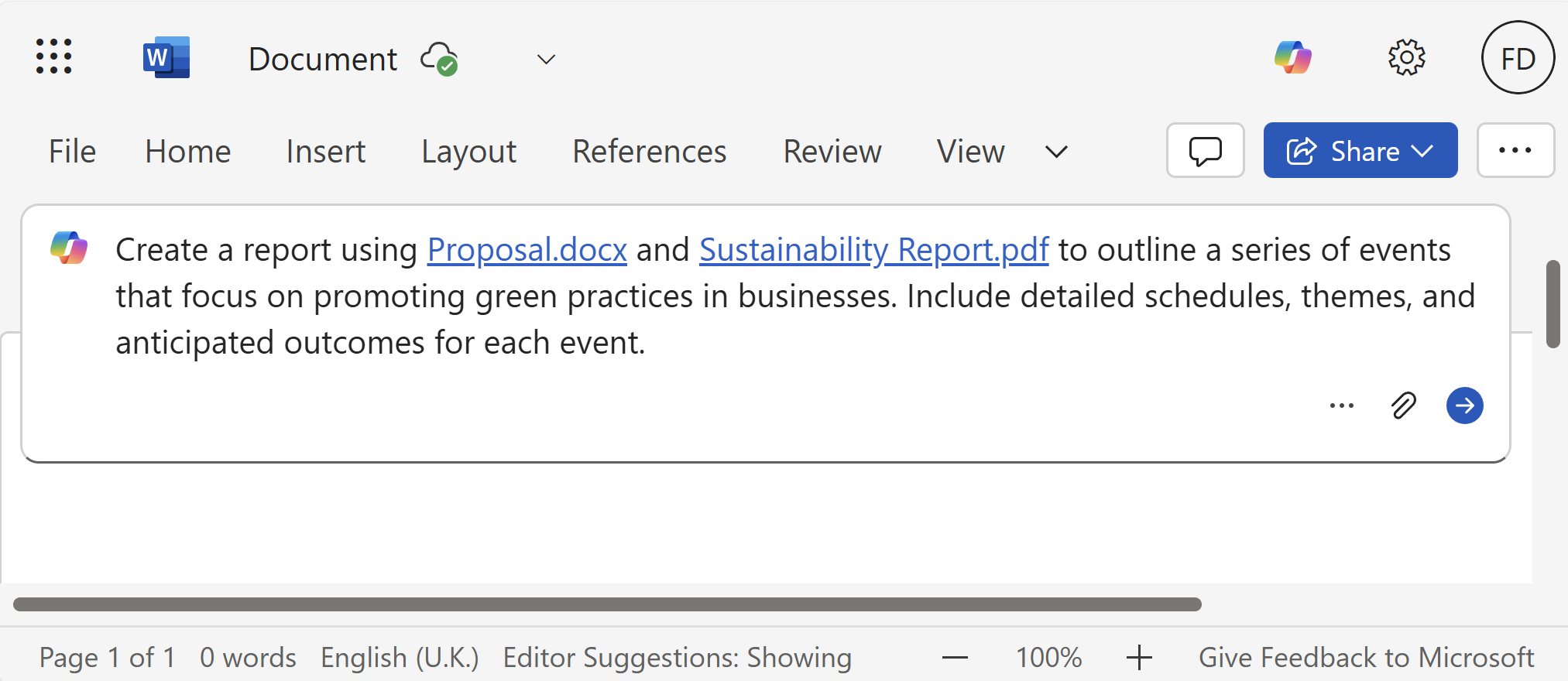Screen dimensions: 1568x681
Task: Switch to the References tab
Action: point(650,152)
